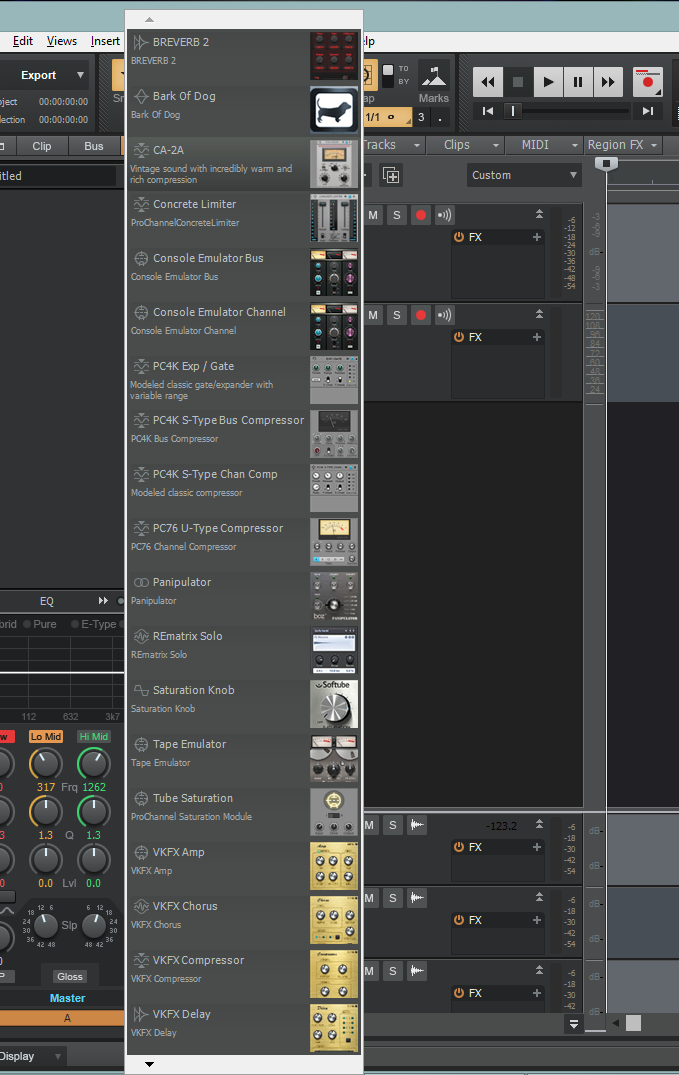Click the Gloss button in EQ
The height and width of the screenshot is (1075, 679).
point(70,976)
